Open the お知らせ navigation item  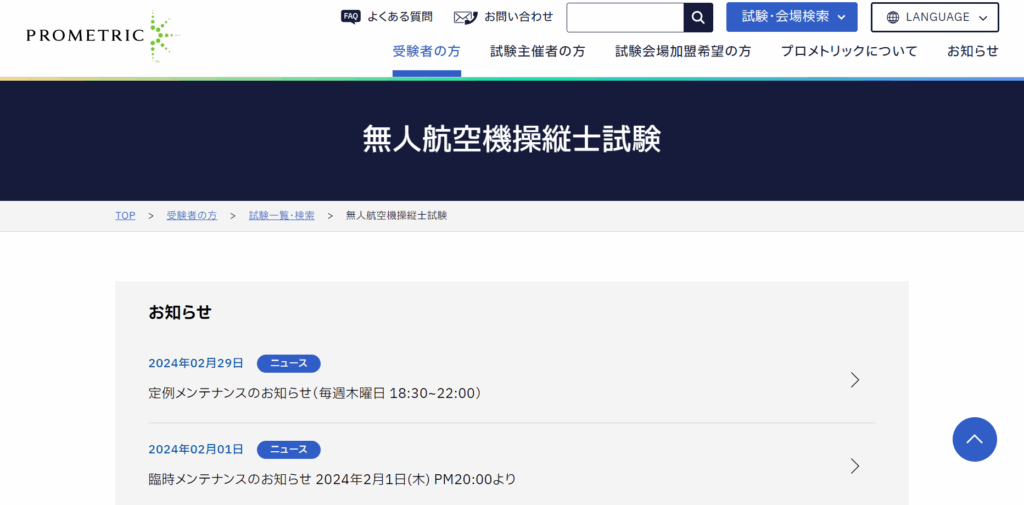(x=972, y=52)
